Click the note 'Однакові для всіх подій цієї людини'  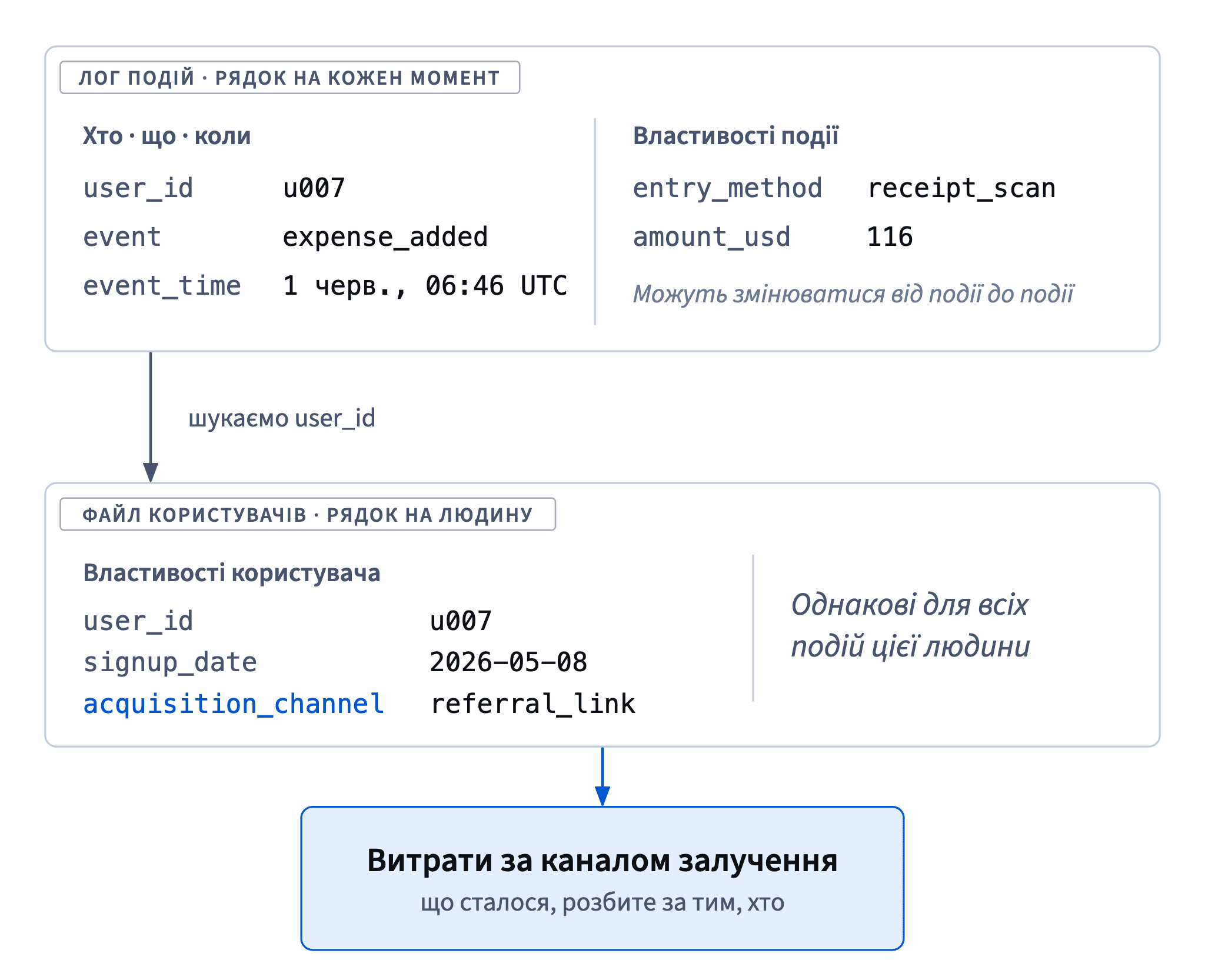[x=910, y=625]
